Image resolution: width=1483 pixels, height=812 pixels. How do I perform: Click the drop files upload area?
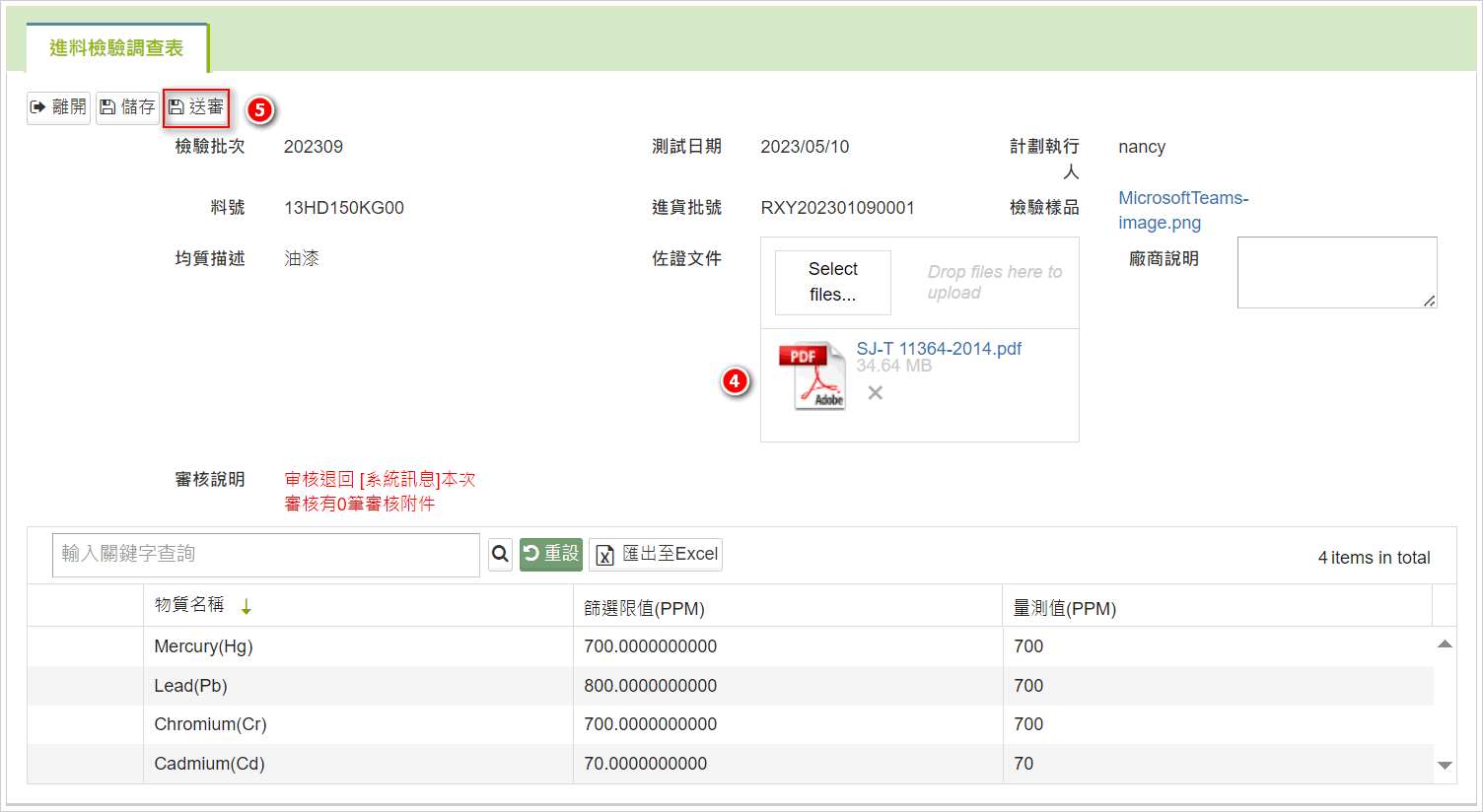pos(994,282)
